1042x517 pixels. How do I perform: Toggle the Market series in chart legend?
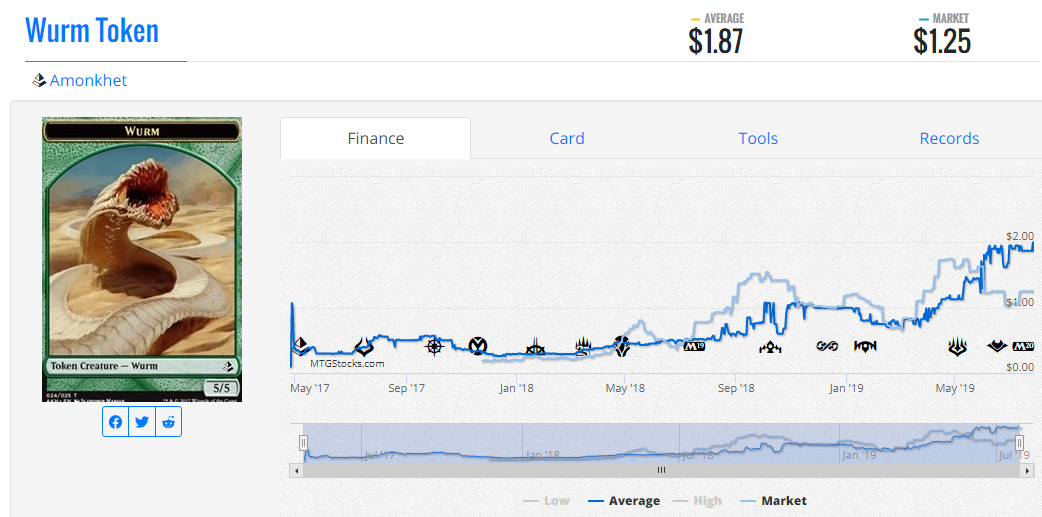pyautogui.click(x=773, y=500)
